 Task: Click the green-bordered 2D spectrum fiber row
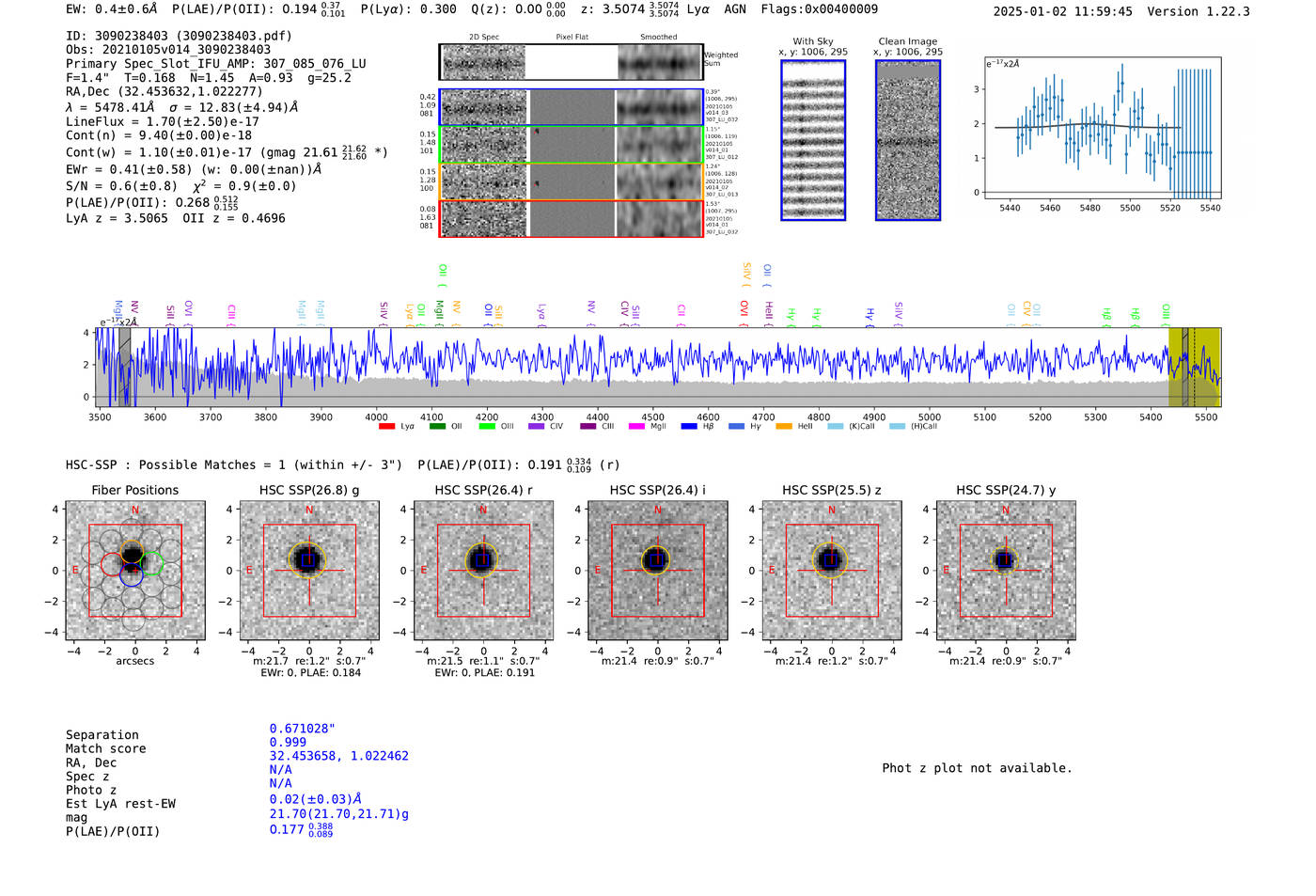coord(572,145)
